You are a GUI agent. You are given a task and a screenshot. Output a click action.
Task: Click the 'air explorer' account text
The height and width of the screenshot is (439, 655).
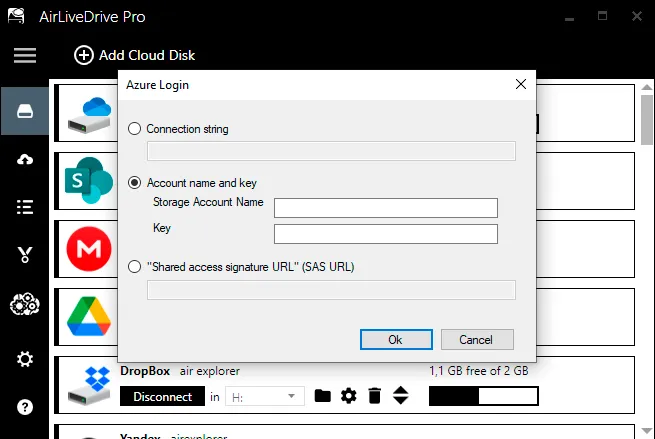[x=210, y=371]
